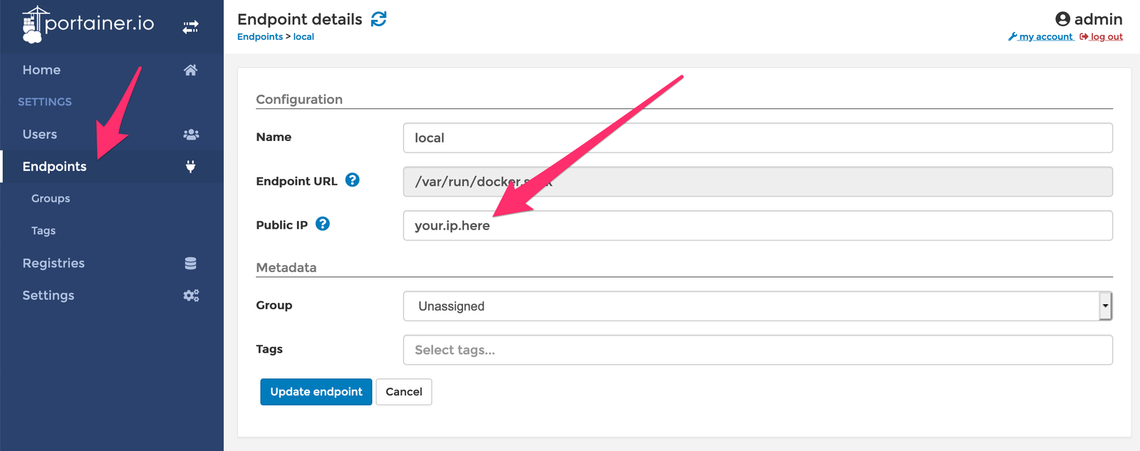The height and width of the screenshot is (451, 1140).
Task: Toggle sidebar with the arrows icon
Action: [x=190, y=27]
